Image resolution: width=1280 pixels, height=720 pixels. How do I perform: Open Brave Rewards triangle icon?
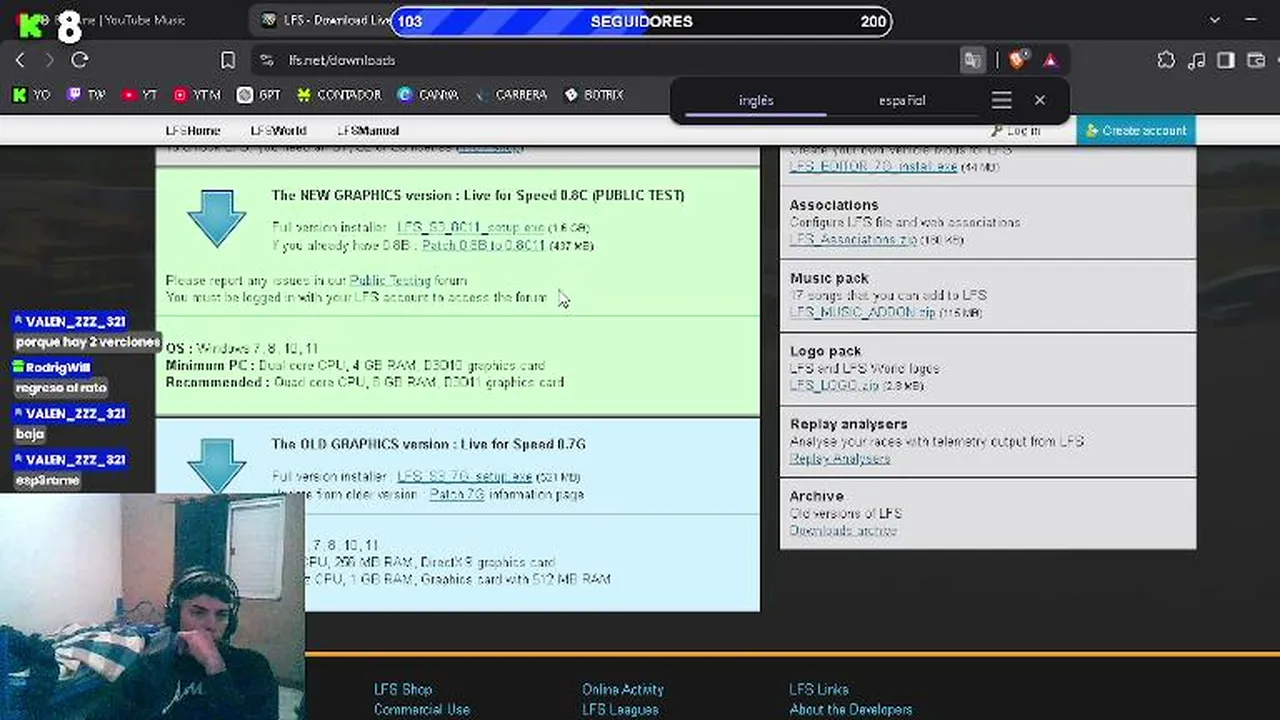(x=1050, y=60)
